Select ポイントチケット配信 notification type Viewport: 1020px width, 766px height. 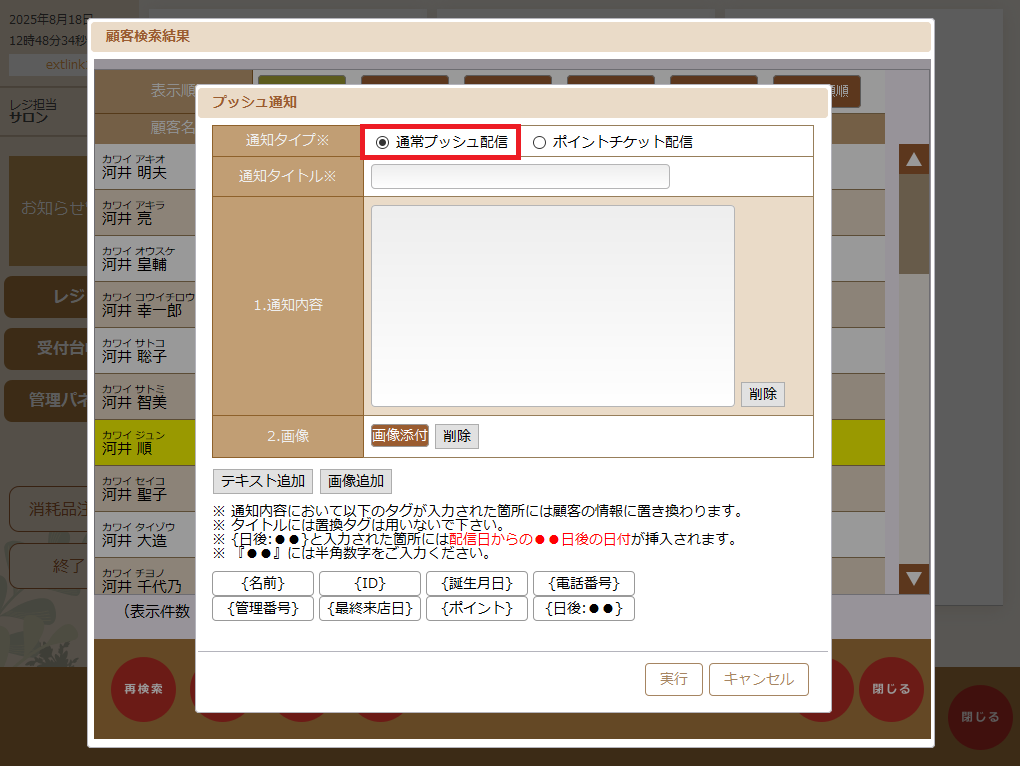[541, 141]
